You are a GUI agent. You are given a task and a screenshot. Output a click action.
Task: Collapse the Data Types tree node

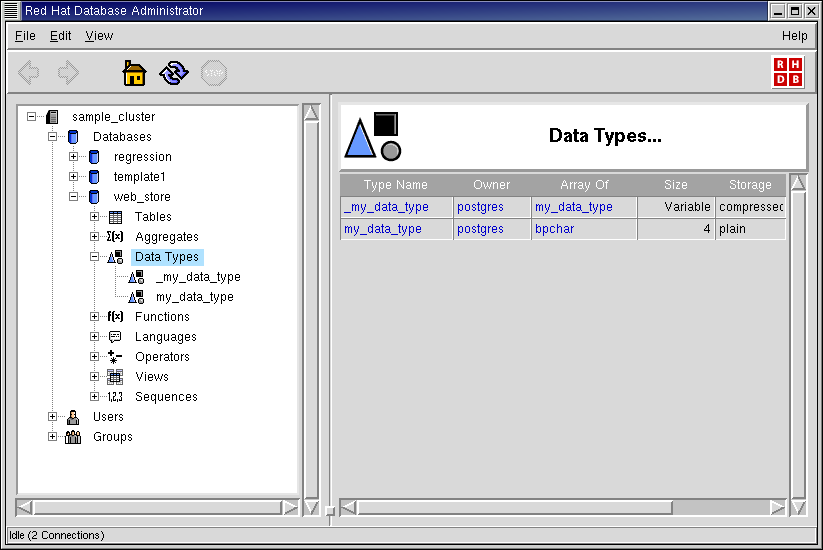coord(94,257)
